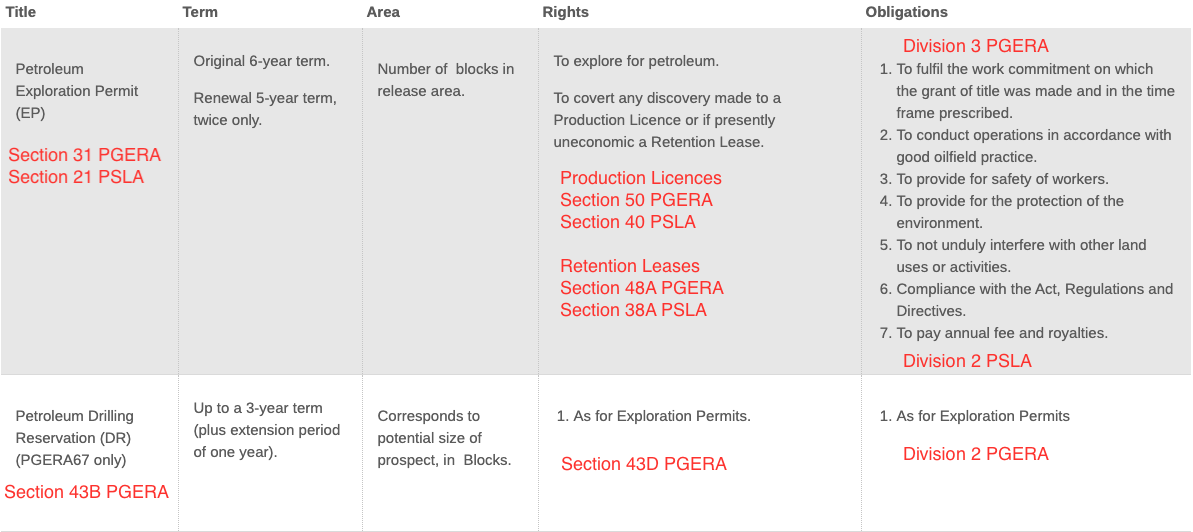Open the Section 48A PGERA reference
Image resolution: width=1193 pixels, height=532 pixels.
click(x=641, y=288)
